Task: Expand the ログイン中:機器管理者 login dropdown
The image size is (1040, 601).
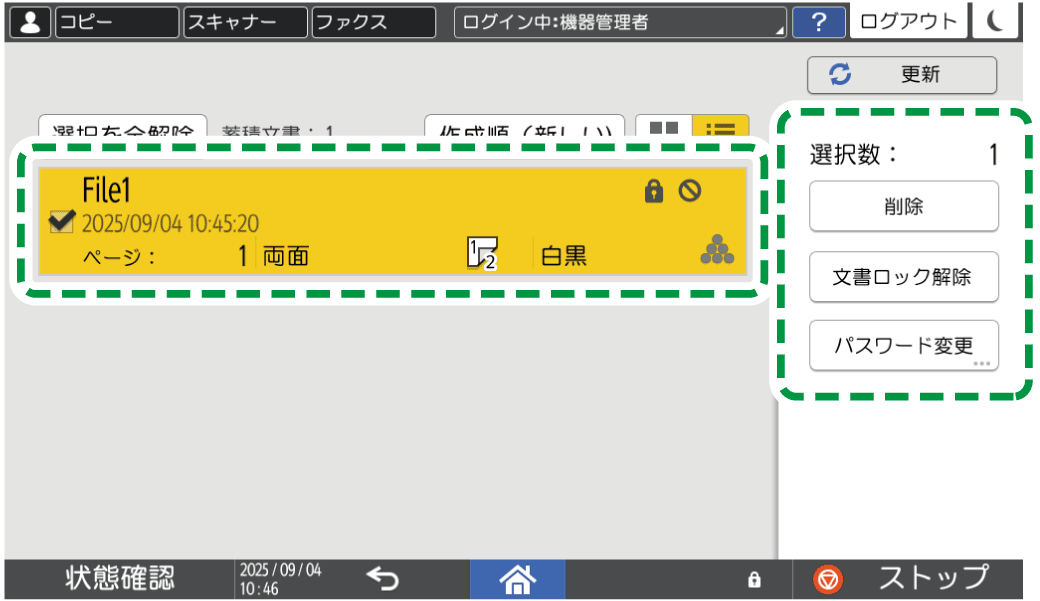Action: click(620, 22)
